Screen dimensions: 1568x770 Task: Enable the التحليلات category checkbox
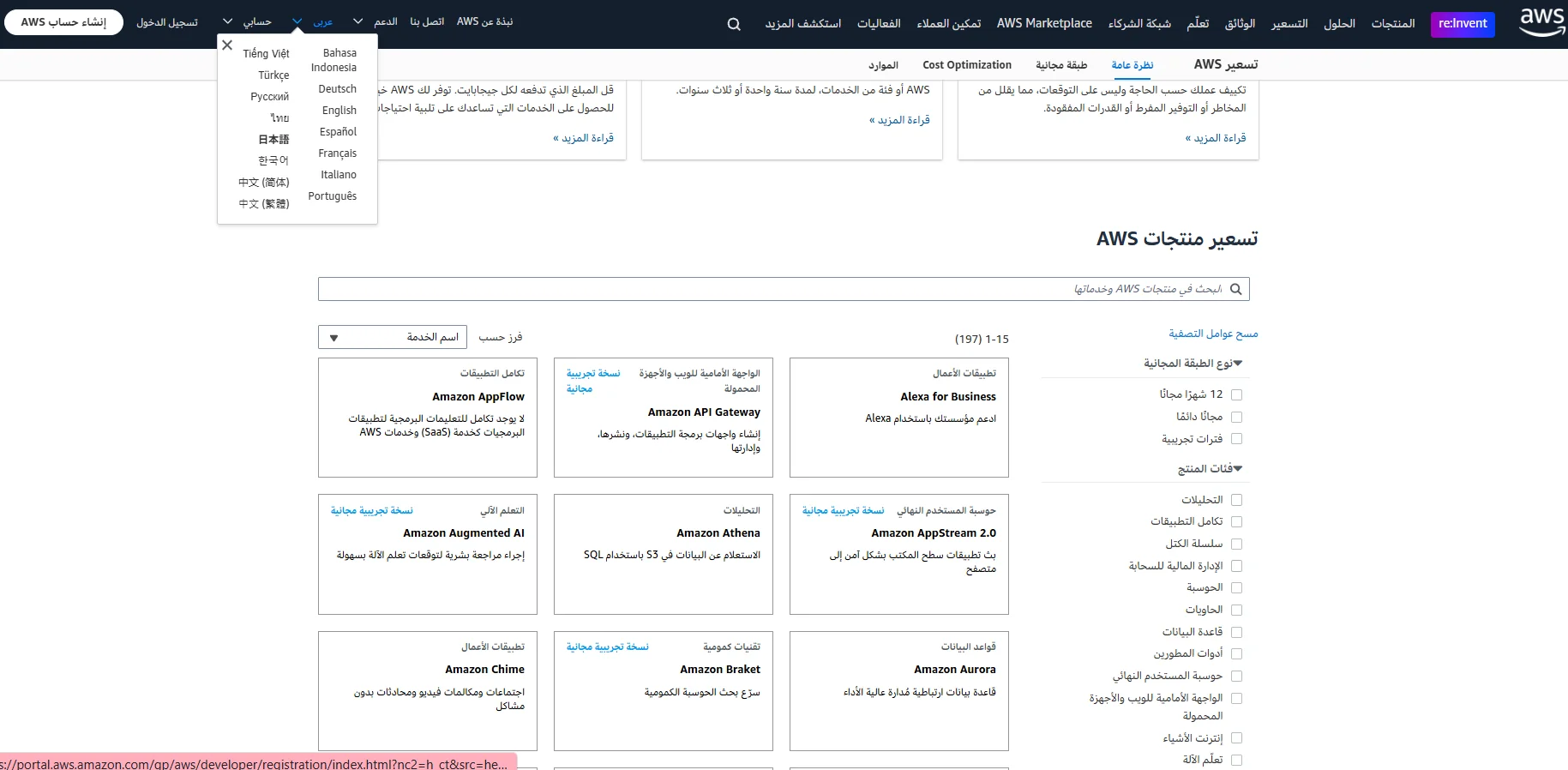point(1236,500)
